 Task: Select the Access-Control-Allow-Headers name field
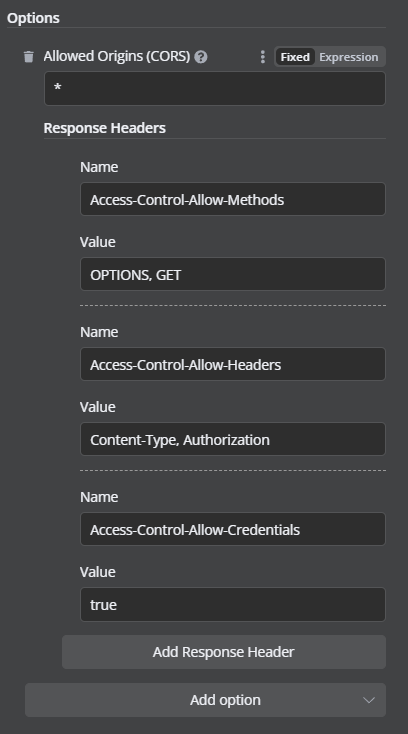(233, 364)
